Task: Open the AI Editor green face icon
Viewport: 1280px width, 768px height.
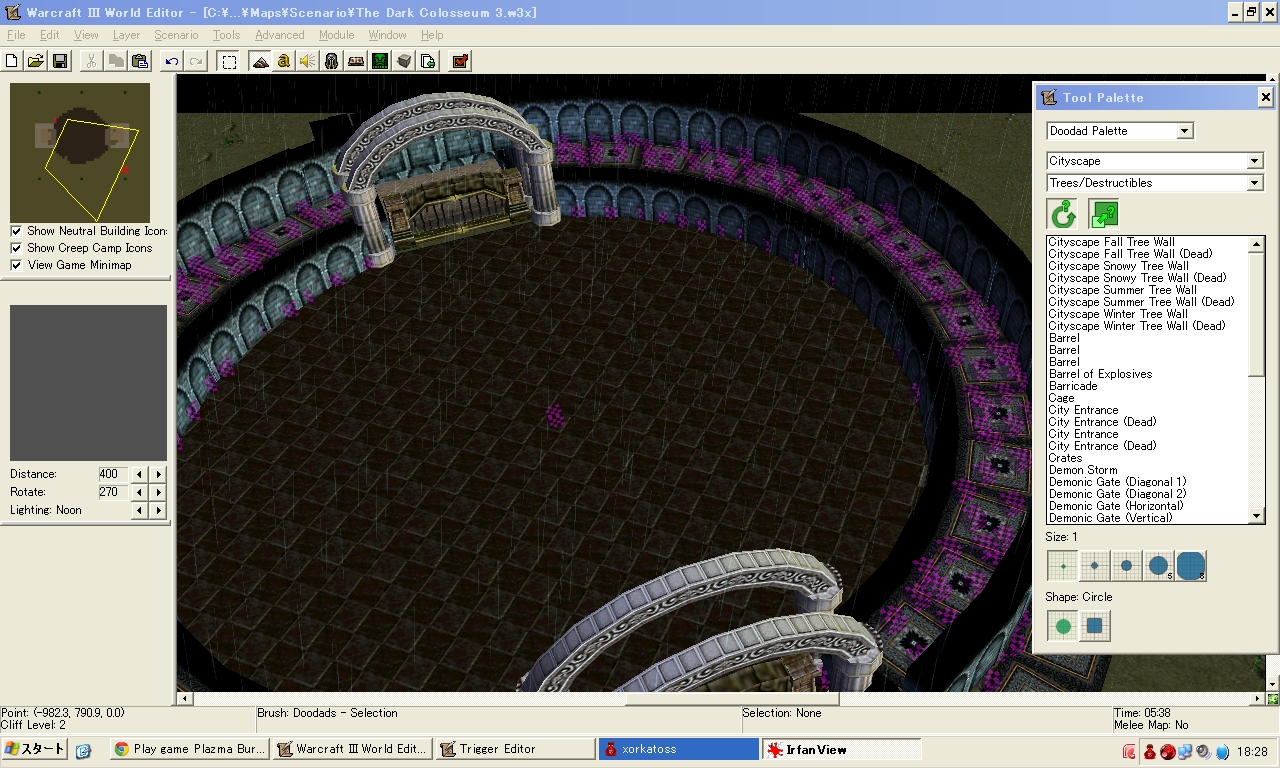Action: pos(380,61)
